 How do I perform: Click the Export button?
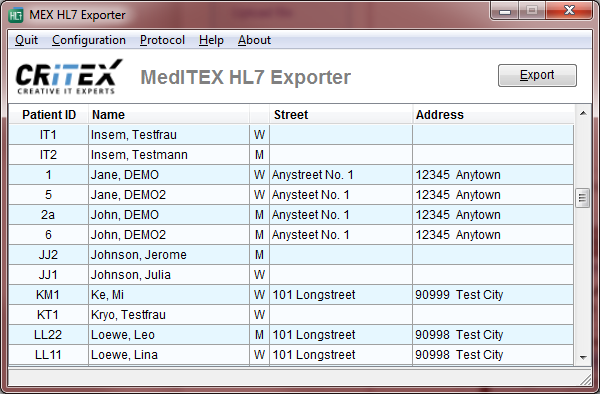[x=537, y=75]
